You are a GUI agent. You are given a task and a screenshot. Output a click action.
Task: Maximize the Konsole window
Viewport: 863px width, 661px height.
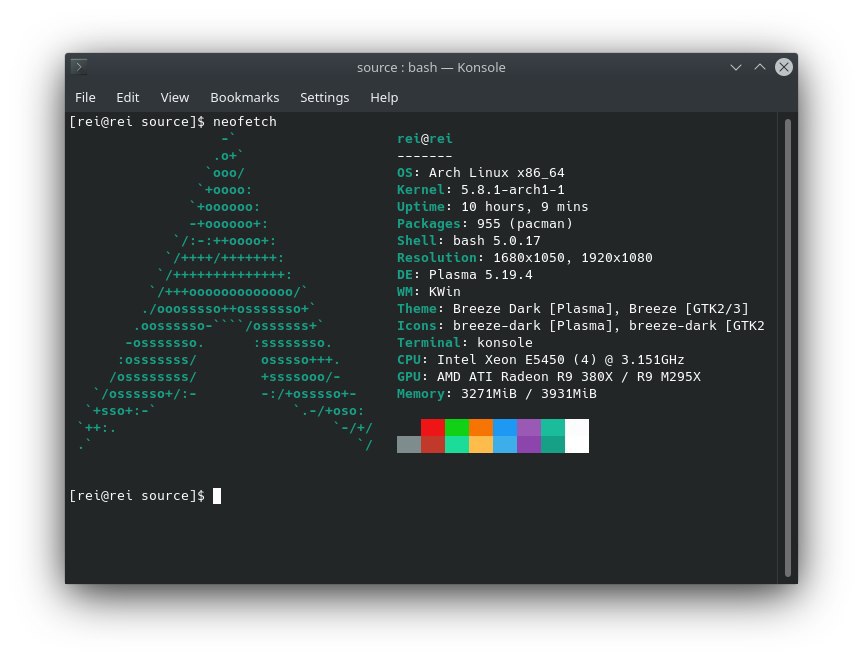(x=760, y=67)
